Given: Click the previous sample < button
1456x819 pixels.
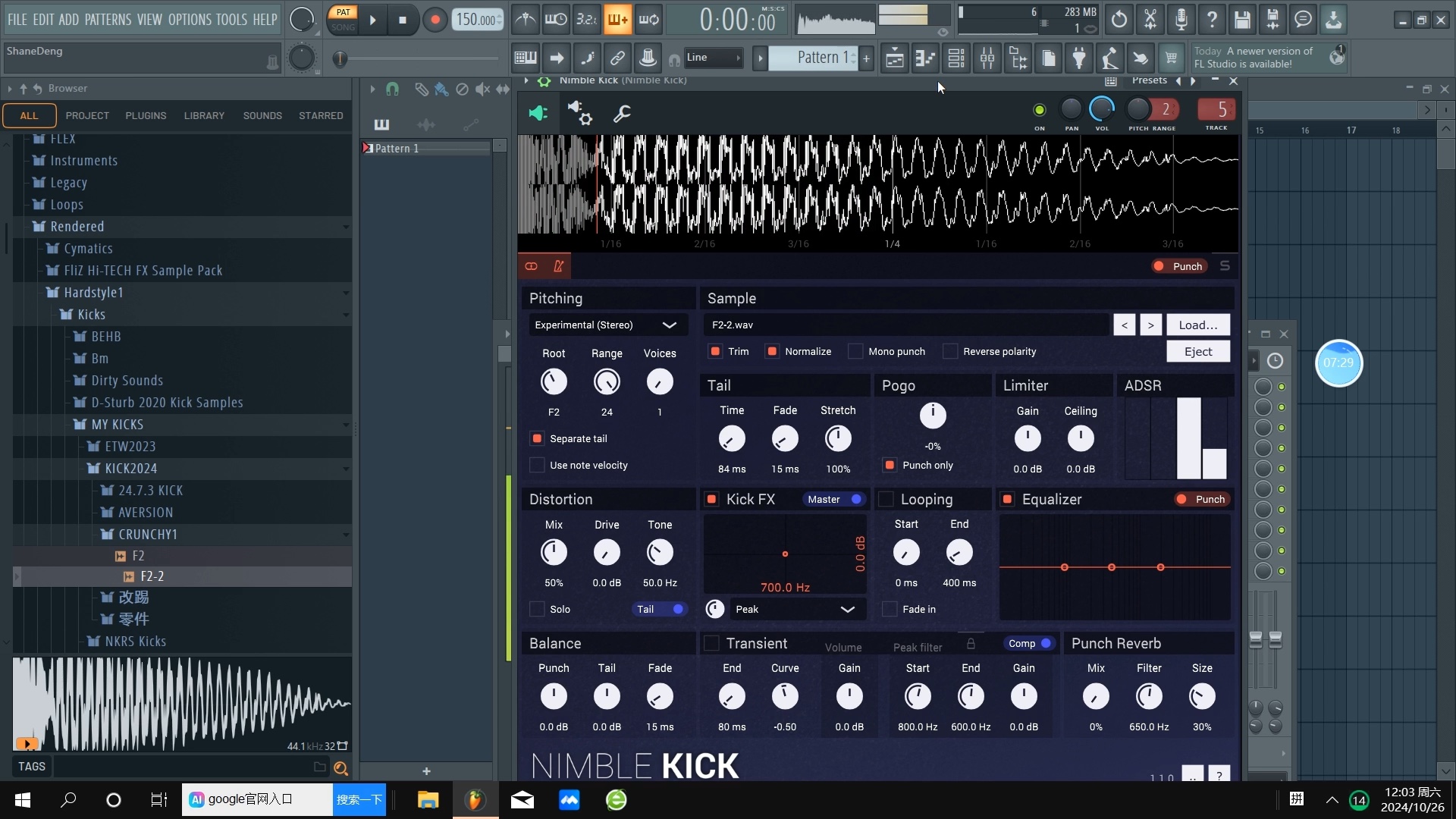Looking at the screenshot, I should pyautogui.click(x=1125, y=325).
